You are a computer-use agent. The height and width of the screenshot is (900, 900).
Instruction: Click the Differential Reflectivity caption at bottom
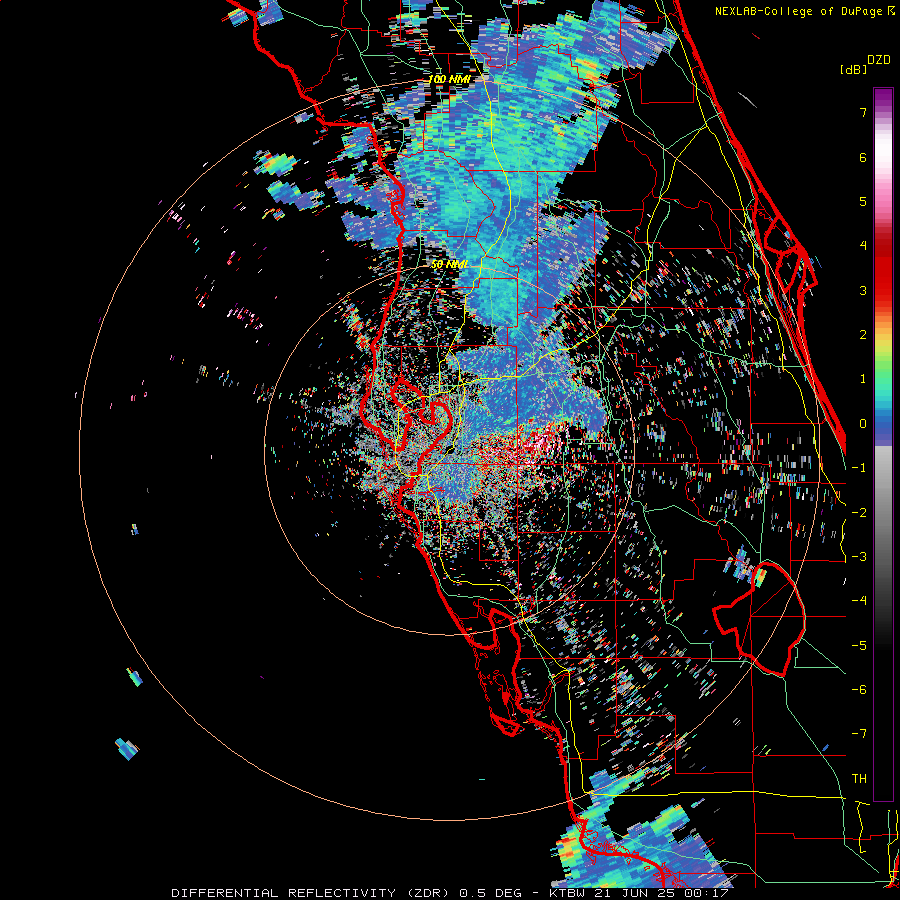coord(450,893)
